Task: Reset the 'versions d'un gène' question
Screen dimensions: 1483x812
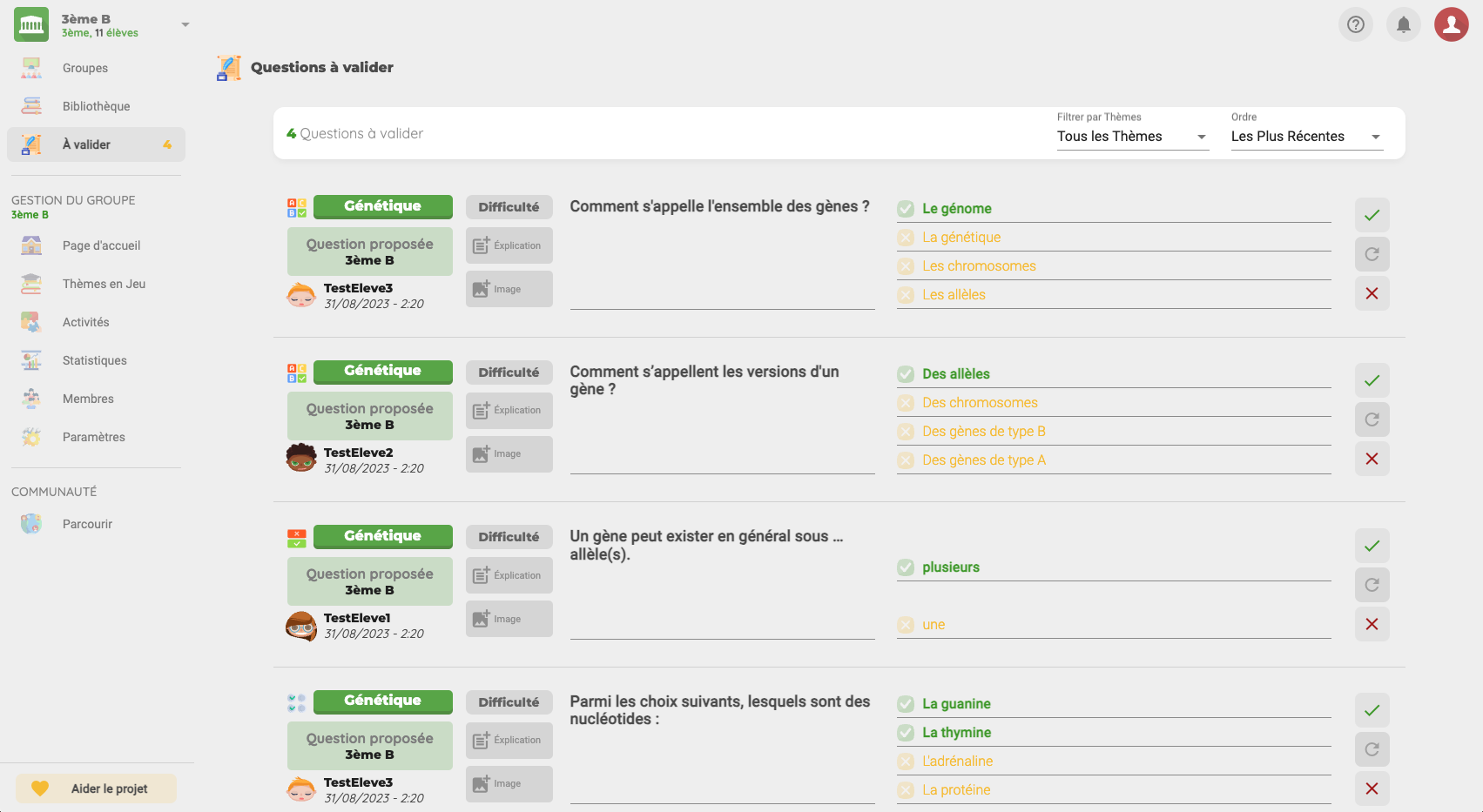Action: (1372, 419)
